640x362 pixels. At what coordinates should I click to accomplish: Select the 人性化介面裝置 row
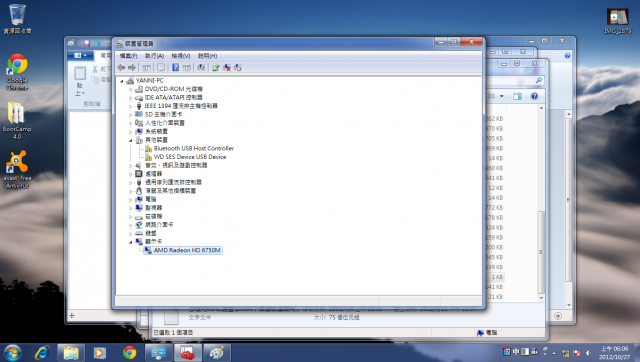165,123
